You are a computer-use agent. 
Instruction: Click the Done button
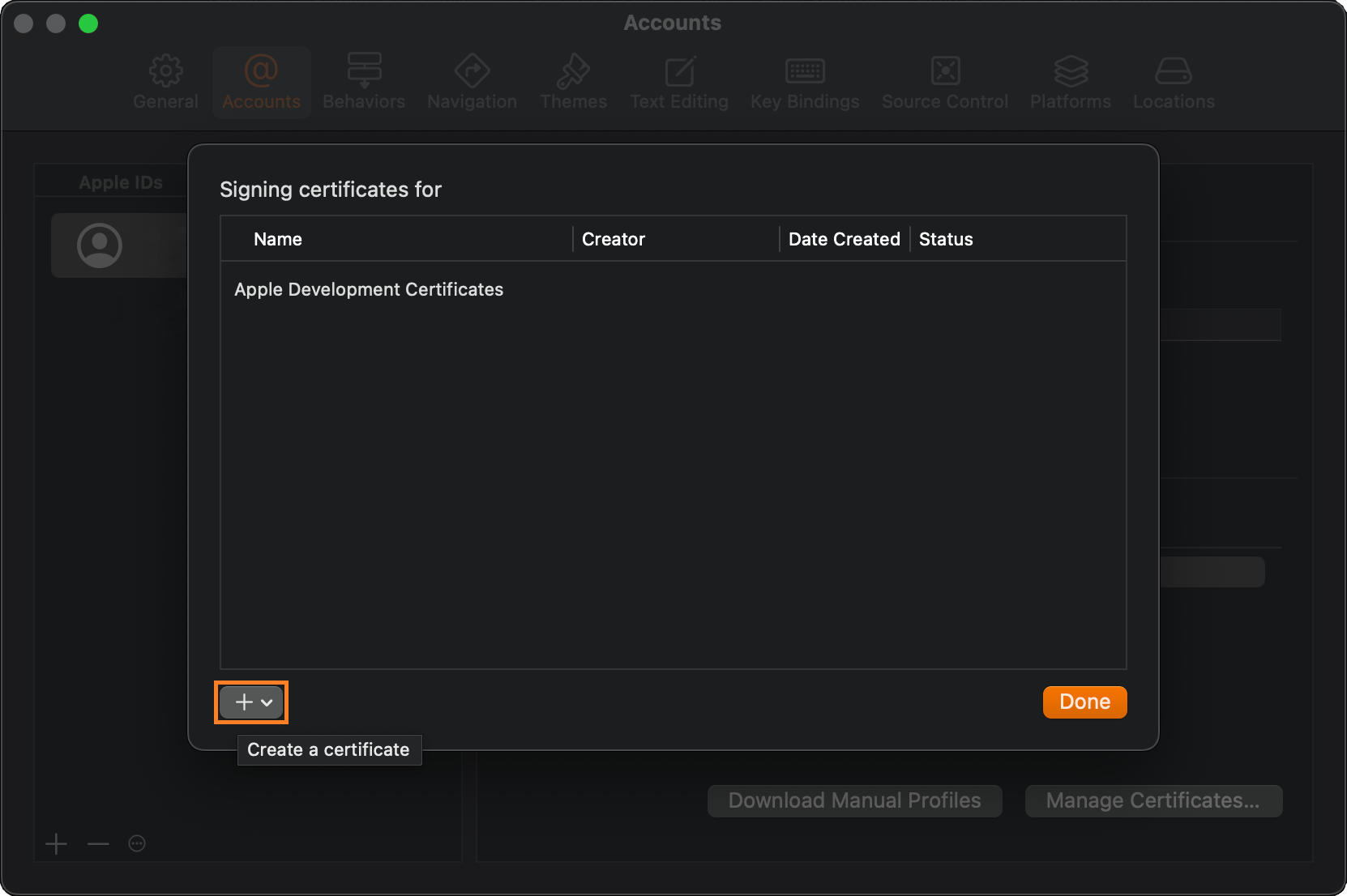1084,702
